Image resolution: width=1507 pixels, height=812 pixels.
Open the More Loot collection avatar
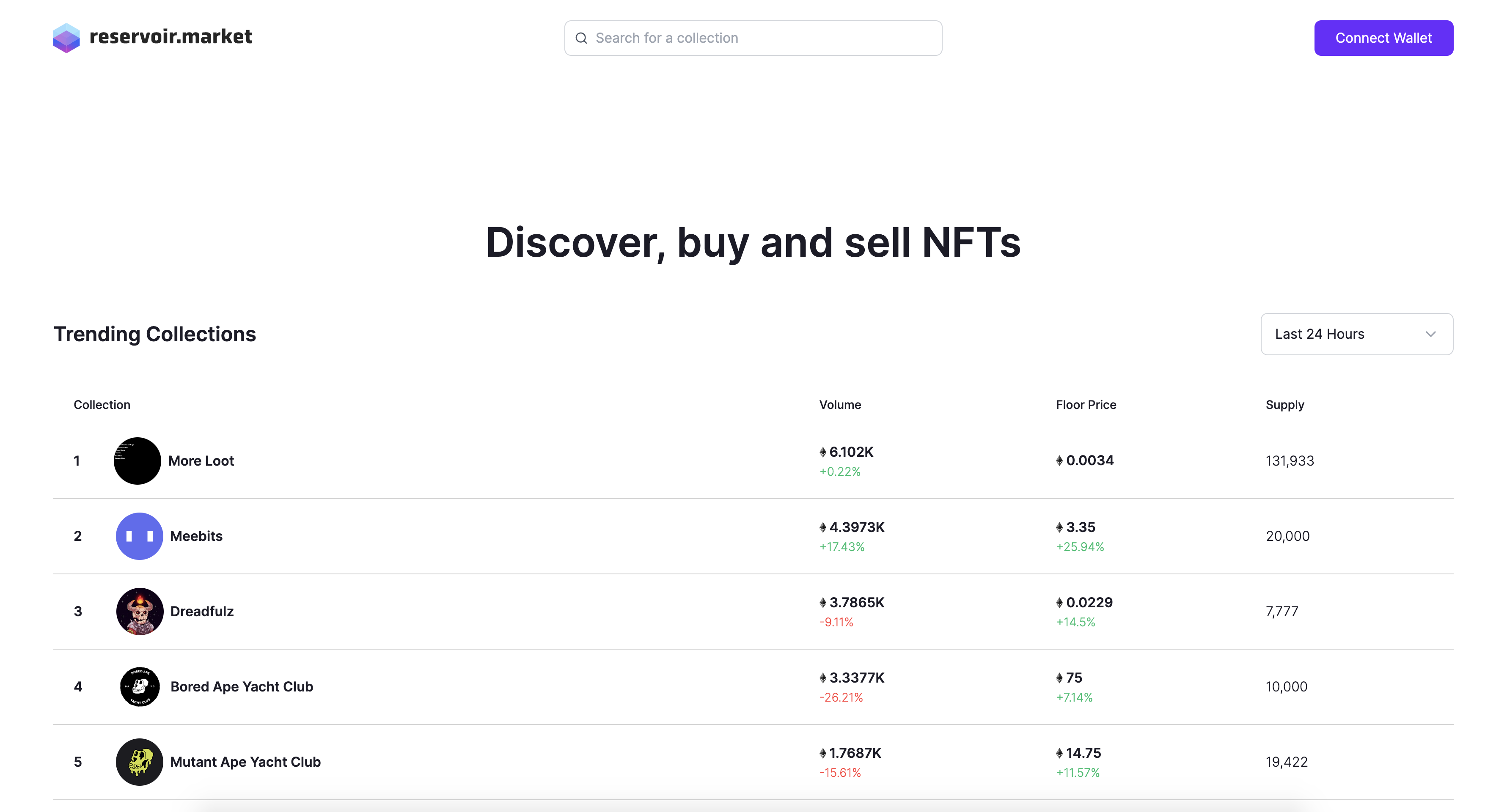tap(137, 461)
